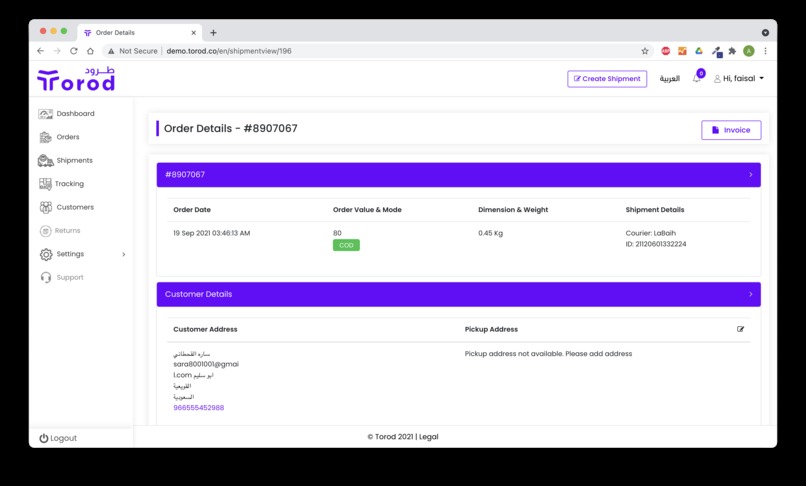Image resolution: width=806 pixels, height=486 pixels.
Task: Click the Invoice button
Action: (731, 130)
